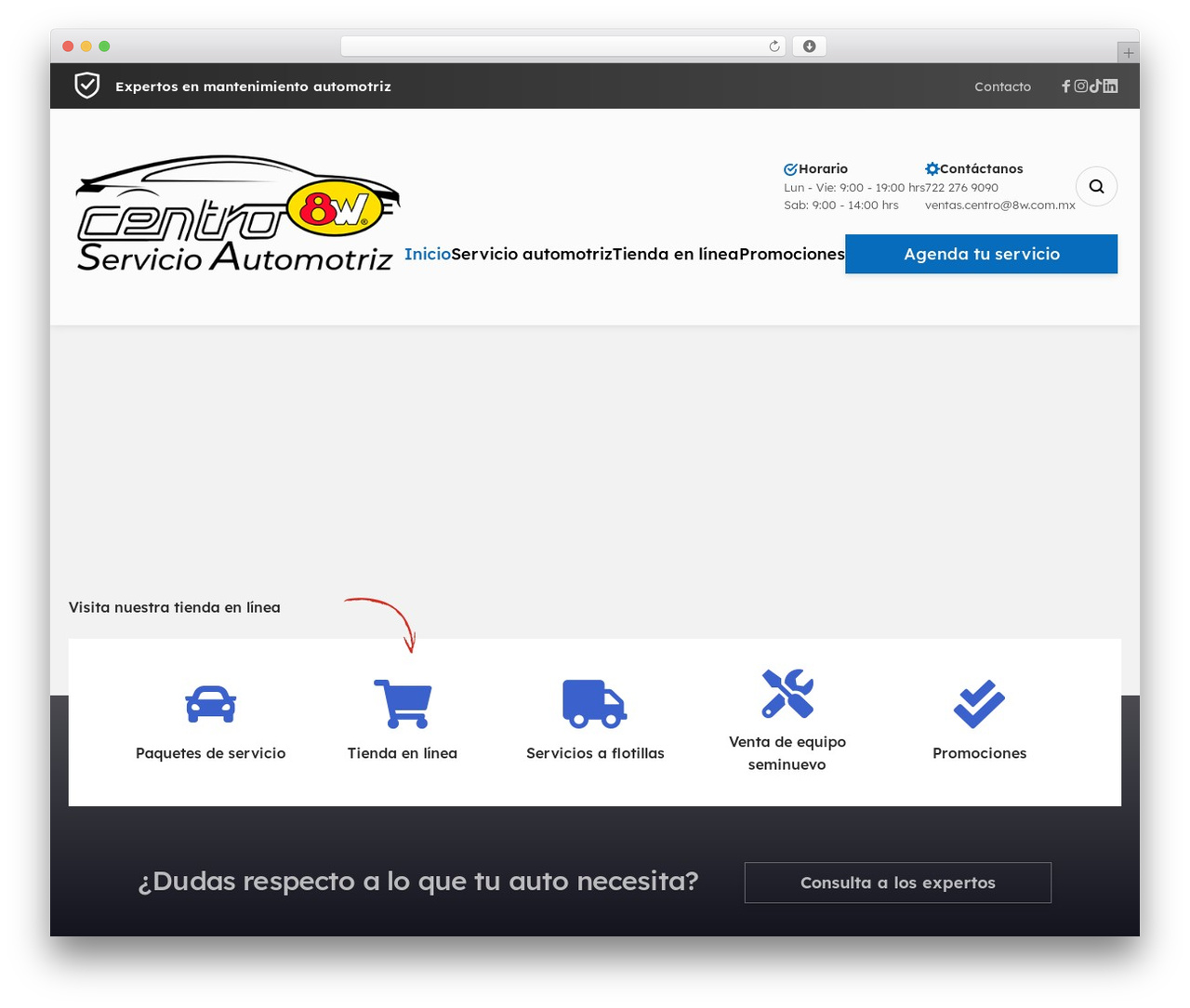Click the email ventas.centro@8w.com.mx
Screen dimensions: 1190x1008
tap(1000, 206)
